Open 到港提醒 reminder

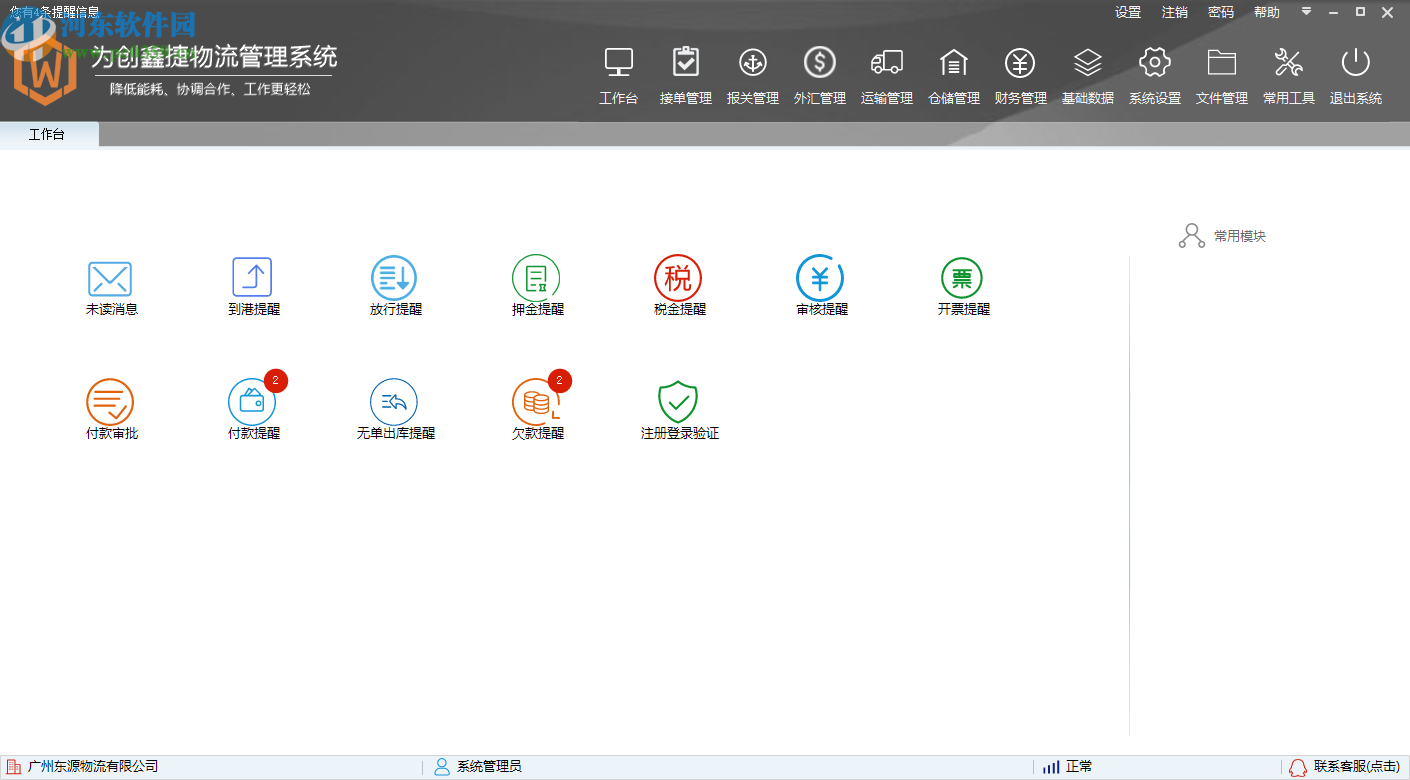click(x=253, y=277)
